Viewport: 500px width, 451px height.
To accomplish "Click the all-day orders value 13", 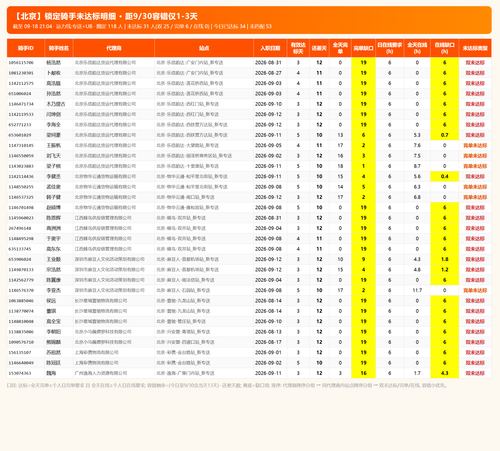I will tap(340, 135).
